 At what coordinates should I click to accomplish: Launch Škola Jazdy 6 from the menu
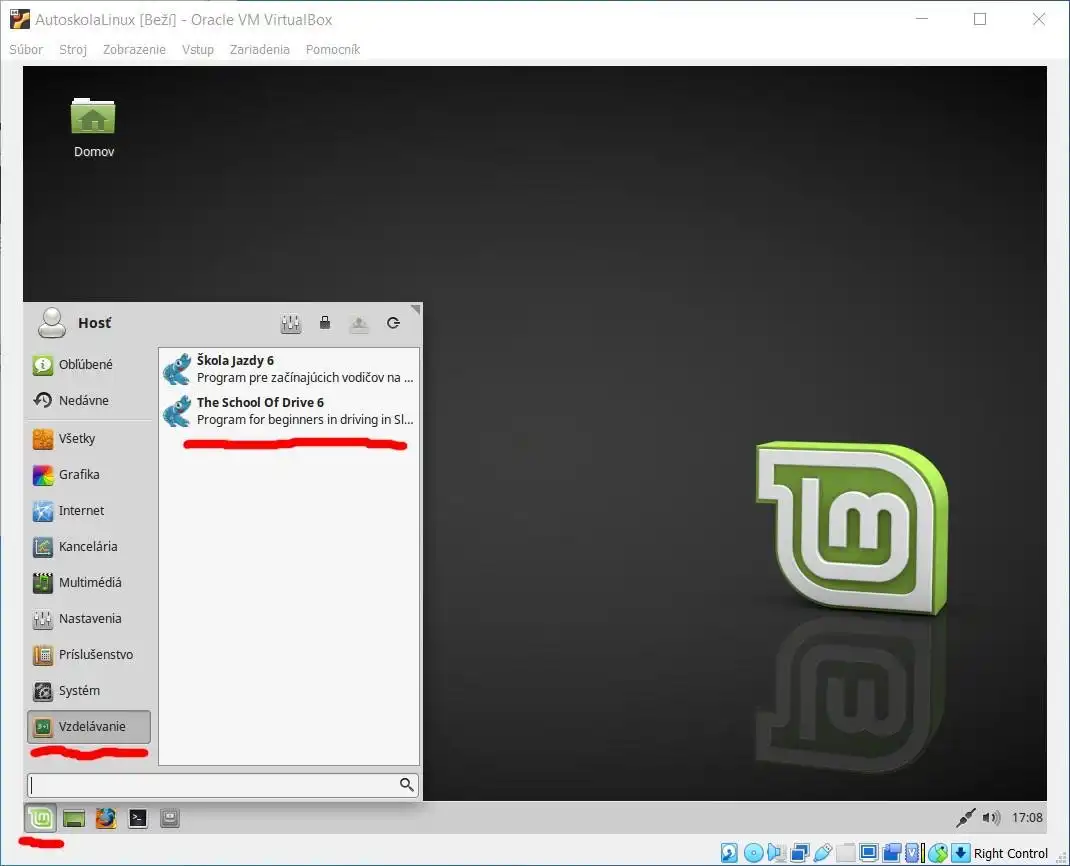coord(289,369)
